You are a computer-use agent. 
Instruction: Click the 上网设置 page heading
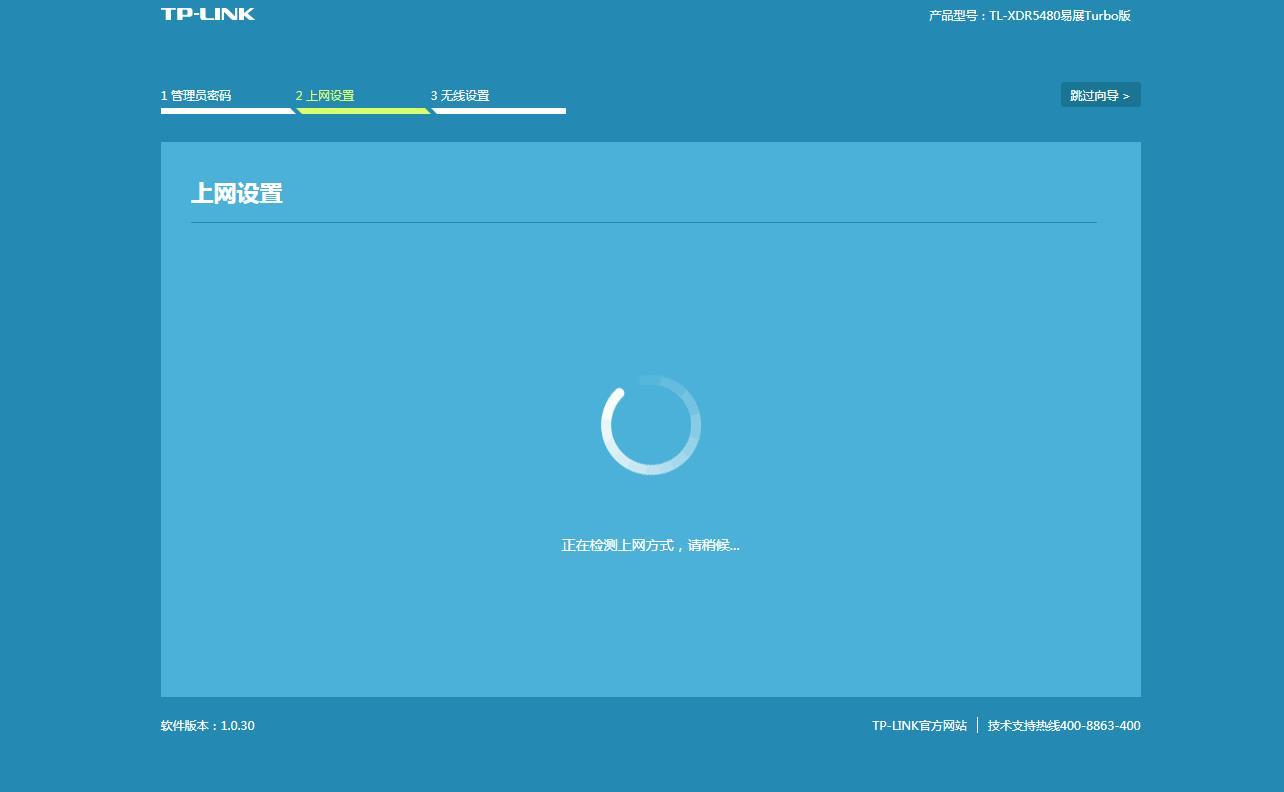pyautogui.click(x=236, y=193)
